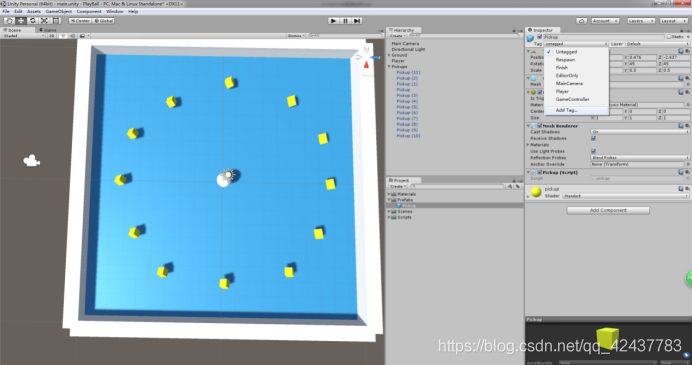This screenshot has height=365, width=692.
Task: Toggle the Pickup object active checkbox
Action: (539, 37)
